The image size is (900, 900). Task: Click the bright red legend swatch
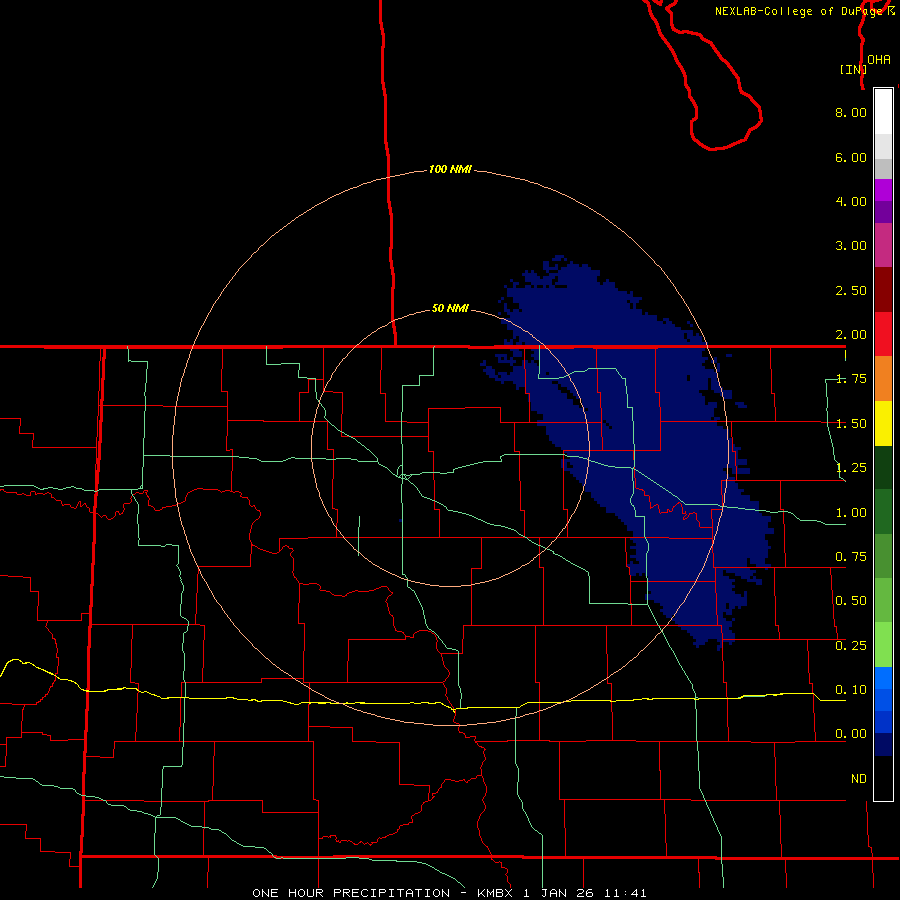[883, 334]
